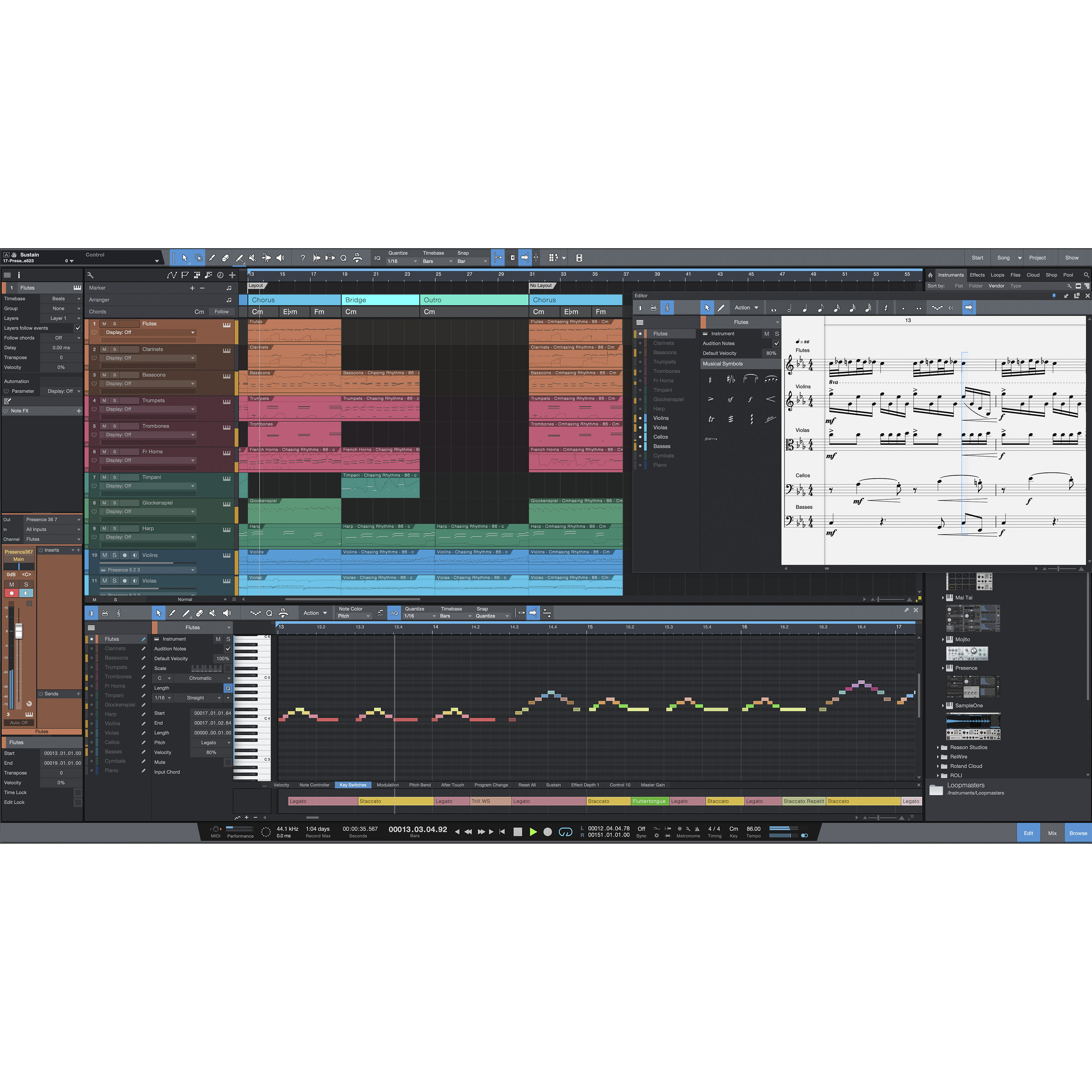Switch the Editor to score view via clef icon
Image resolution: width=1092 pixels, height=1092 pixels.
668,308
